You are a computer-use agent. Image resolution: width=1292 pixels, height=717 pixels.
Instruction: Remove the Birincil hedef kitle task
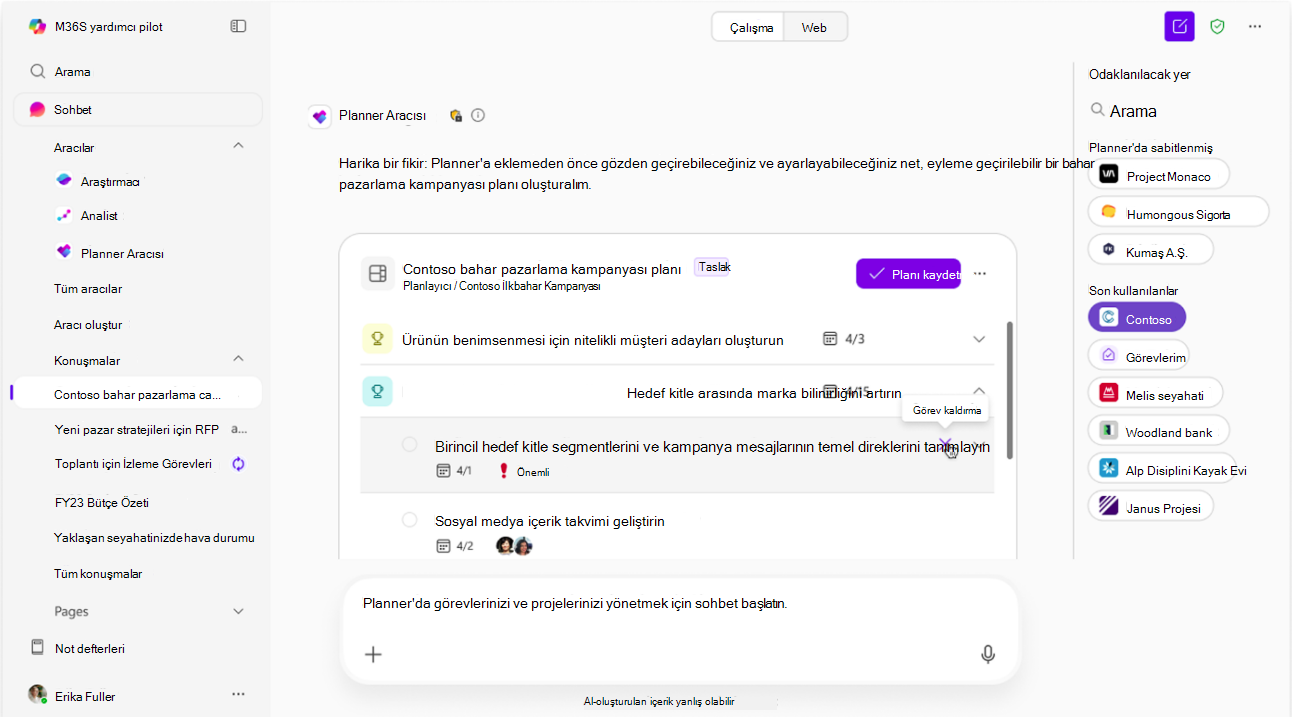tap(945, 446)
